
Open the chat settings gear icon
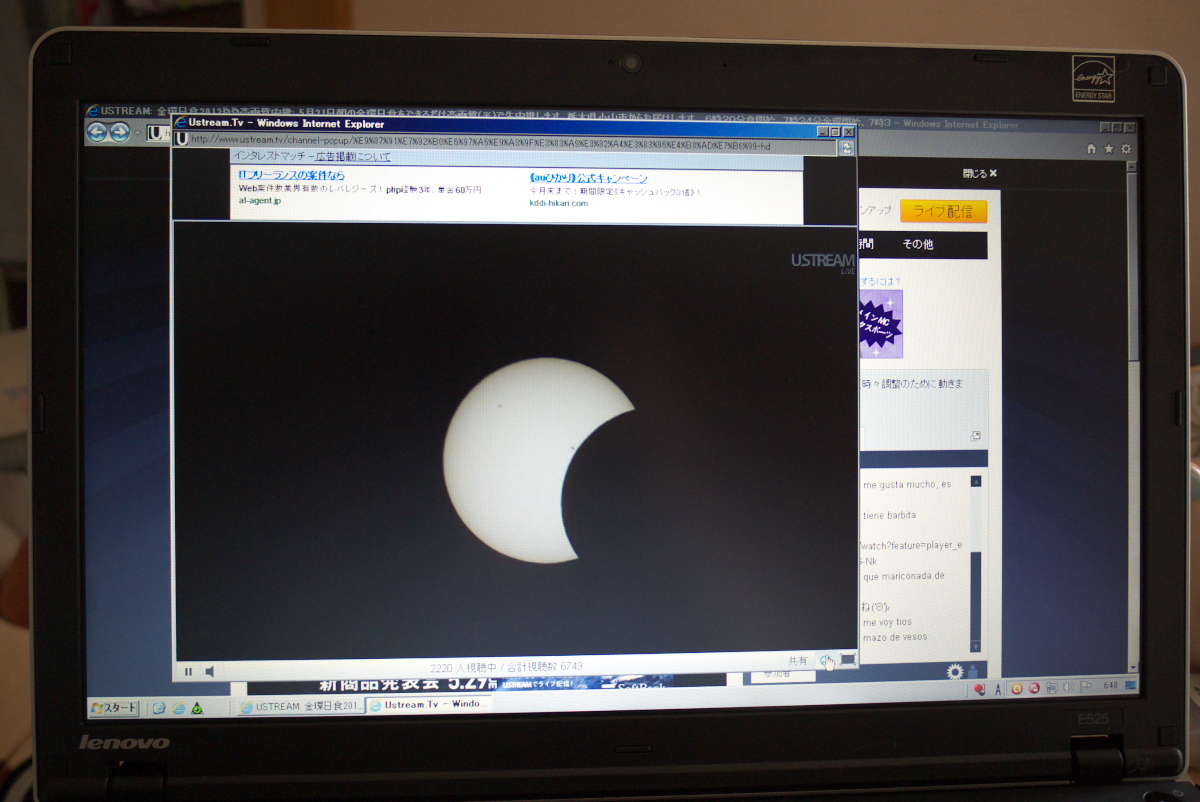(x=955, y=672)
